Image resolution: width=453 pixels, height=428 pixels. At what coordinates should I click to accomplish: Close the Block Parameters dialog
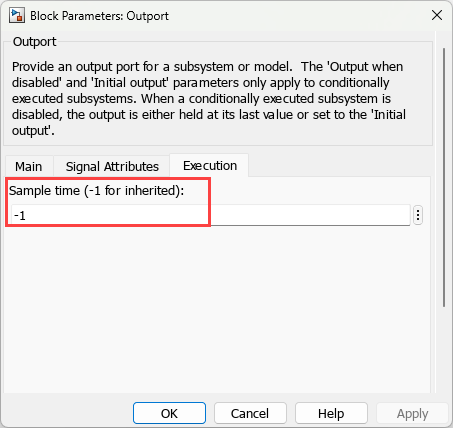click(x=437, y=15)
